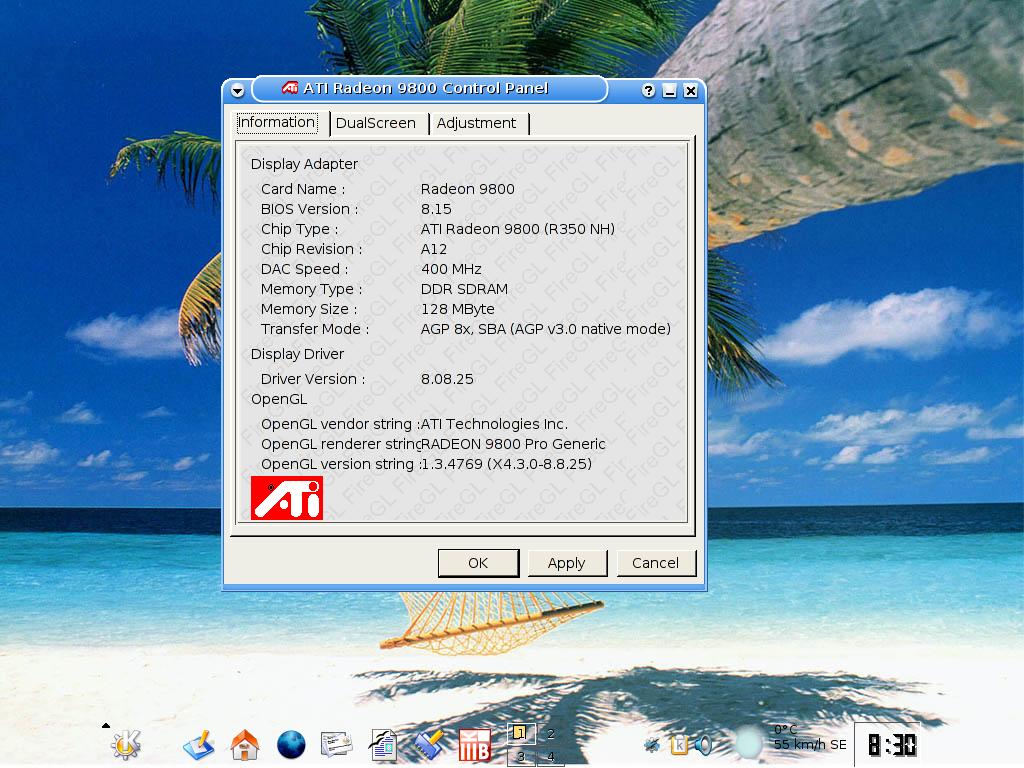Image resolution: width=1024 pixels, height=768 pixels.
Task: Click the What's This help button
Action: [648, 91]
